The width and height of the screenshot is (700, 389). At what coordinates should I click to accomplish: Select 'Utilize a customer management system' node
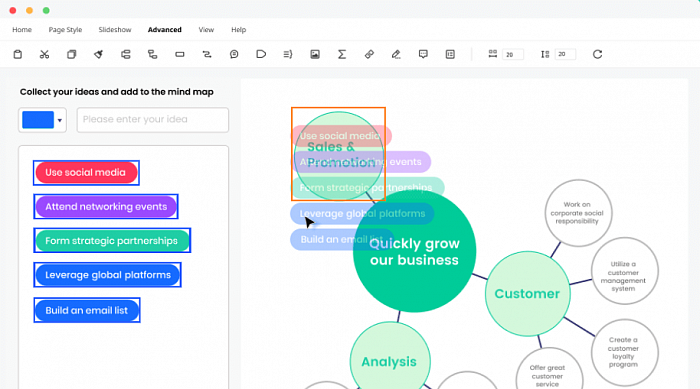click(x=625, y=271)
